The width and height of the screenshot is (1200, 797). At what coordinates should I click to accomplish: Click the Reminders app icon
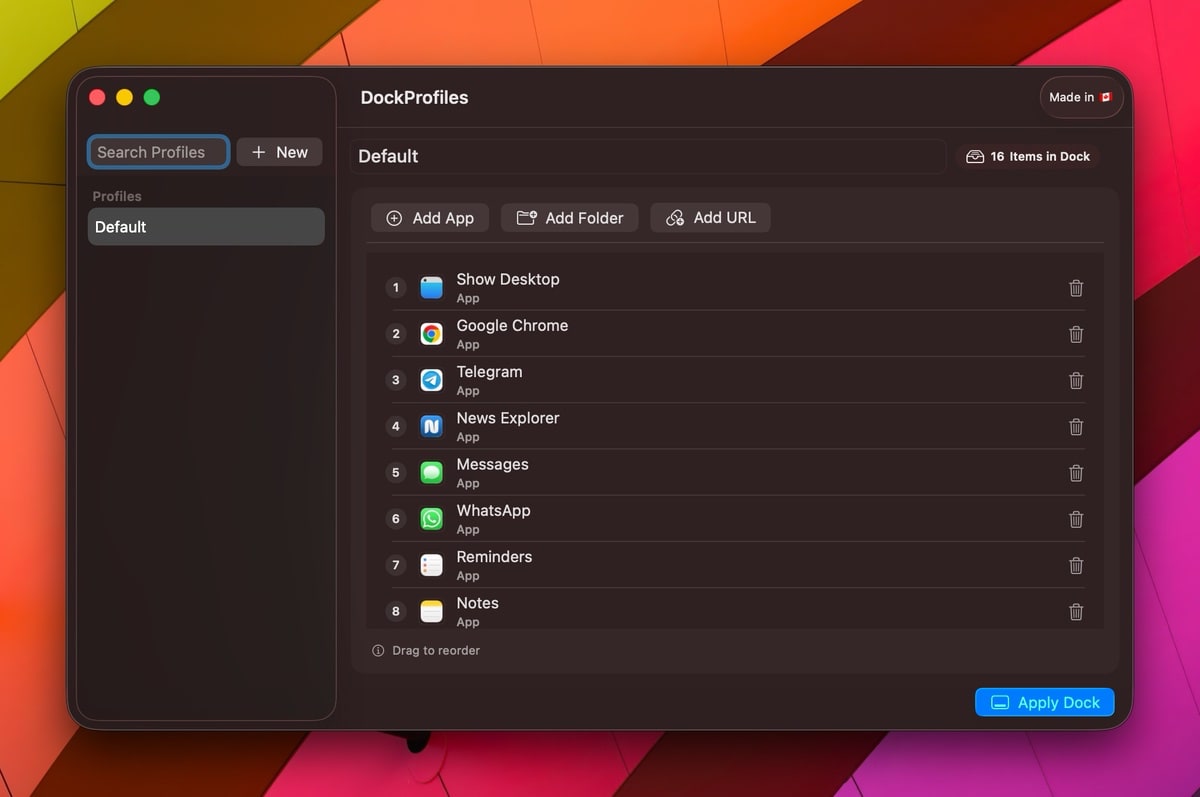[431, 566]
